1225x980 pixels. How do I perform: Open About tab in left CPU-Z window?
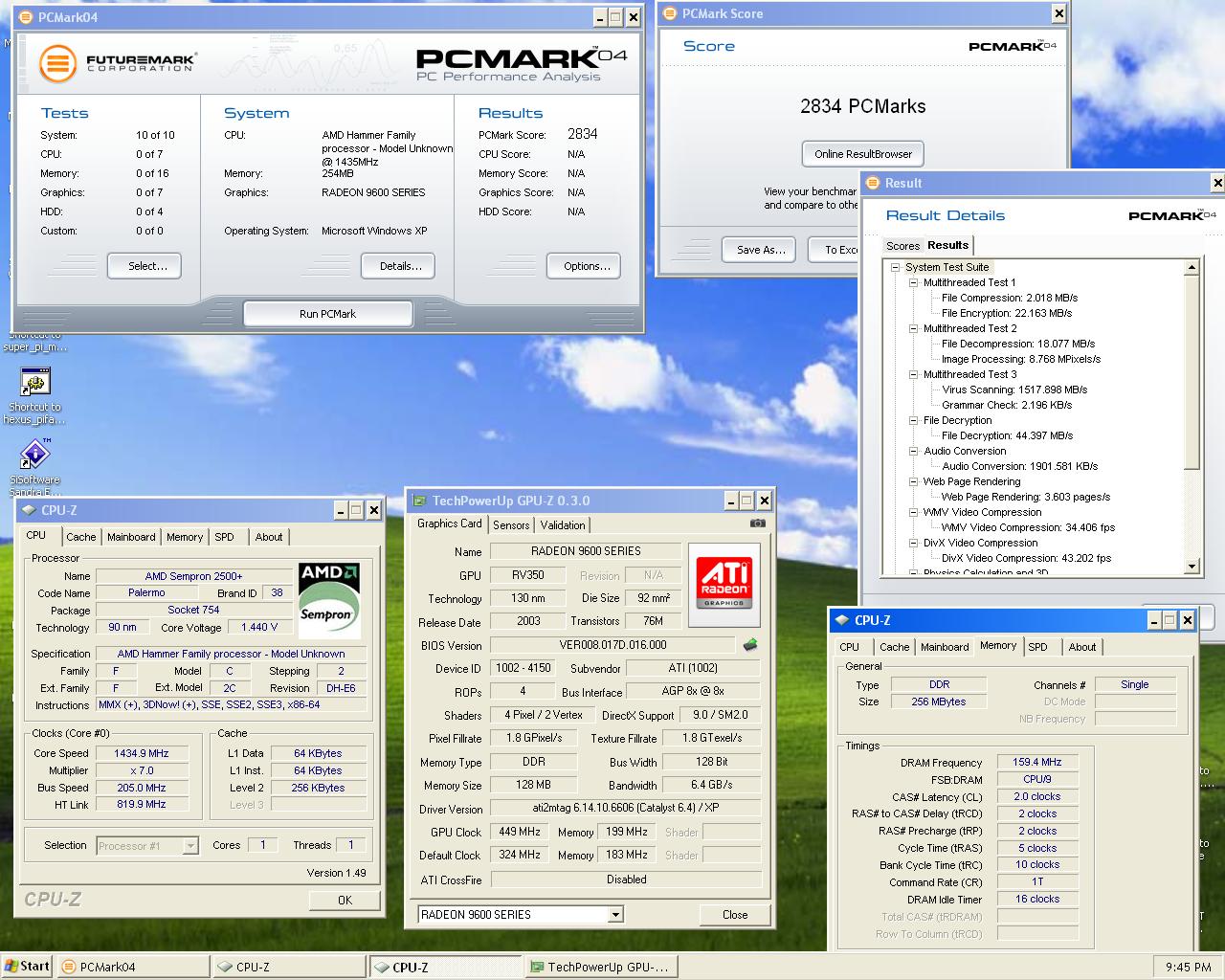click(269, 537)
